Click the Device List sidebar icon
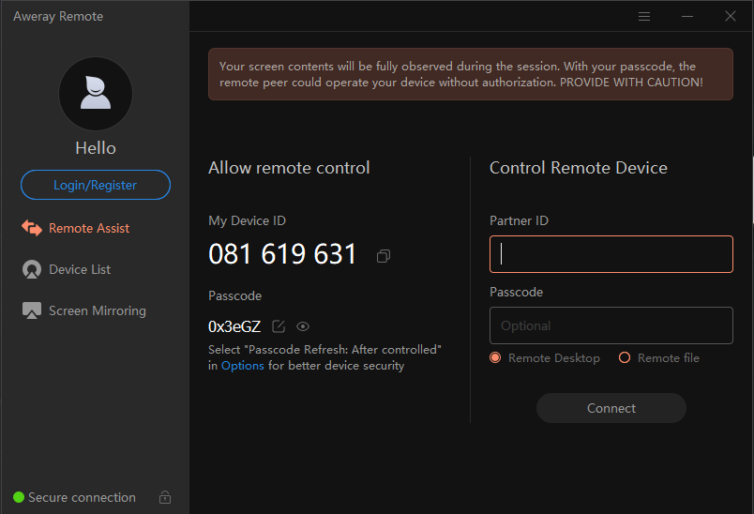The image size is (754, 514). click(32, 269)
